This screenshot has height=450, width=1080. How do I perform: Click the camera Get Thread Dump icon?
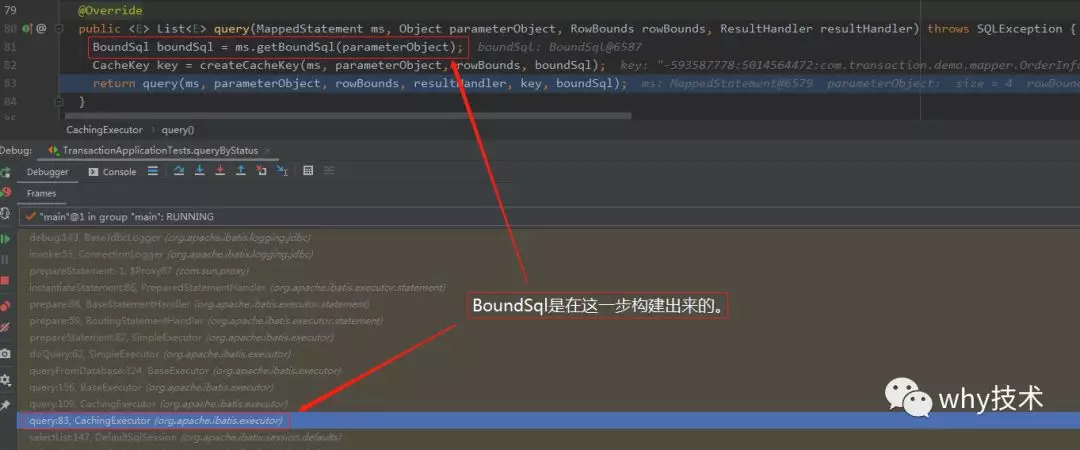click(x=6, y=354)
